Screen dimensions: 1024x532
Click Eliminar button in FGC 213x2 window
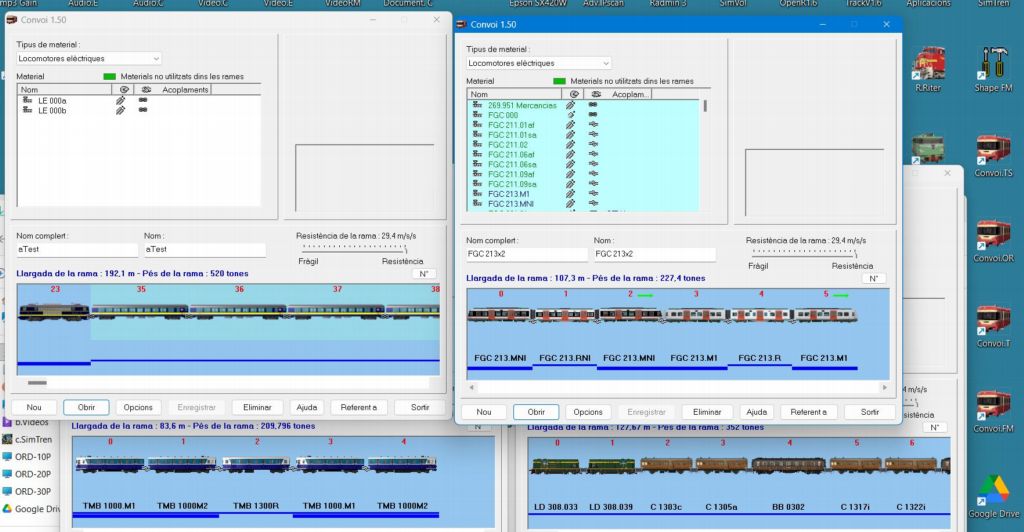click(x=707, y=412)
